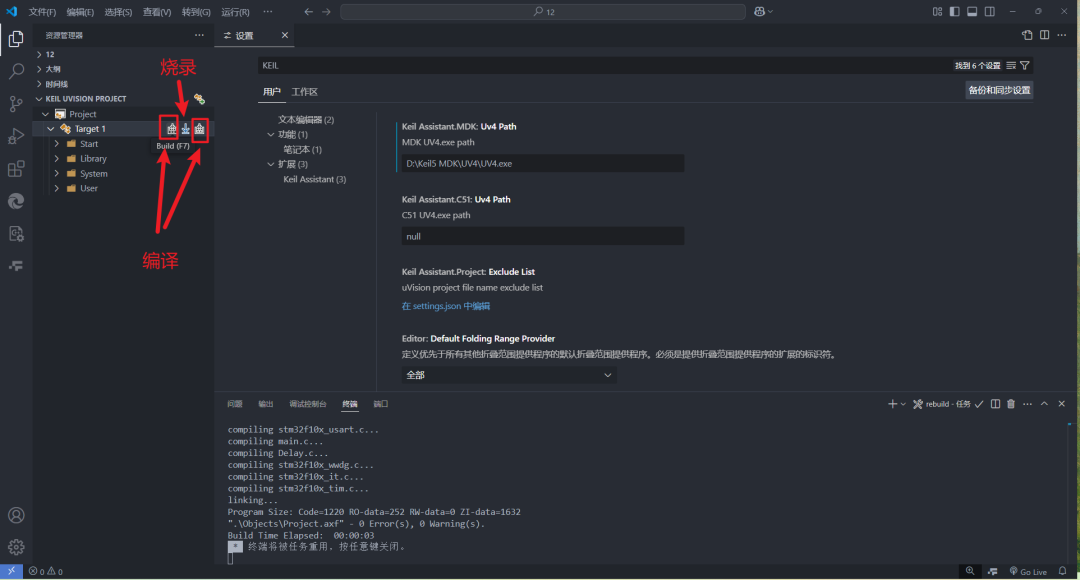The image size is (1080, 580).
Task: Open the 运行(R) menu
Action: point(235,12)
